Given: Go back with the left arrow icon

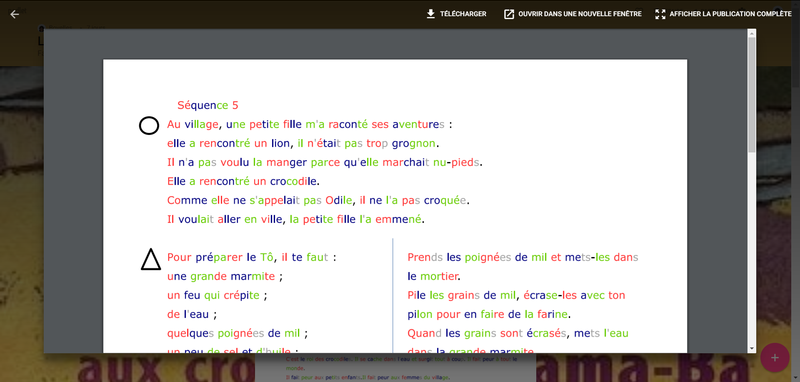Looking at the screenshot, I should pyautogui.click(x=14, y=14).
